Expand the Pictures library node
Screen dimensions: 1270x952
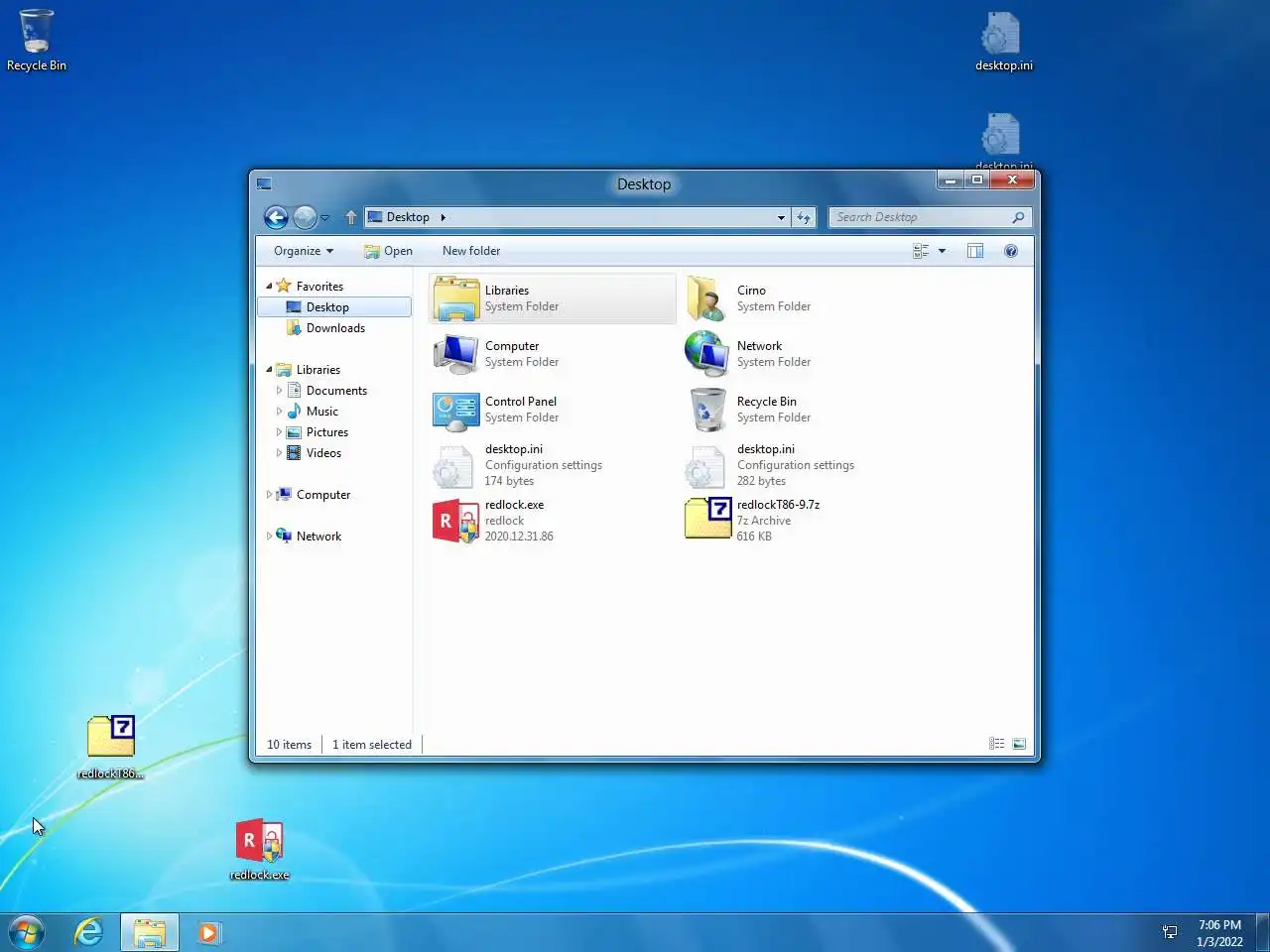point(279,432)
